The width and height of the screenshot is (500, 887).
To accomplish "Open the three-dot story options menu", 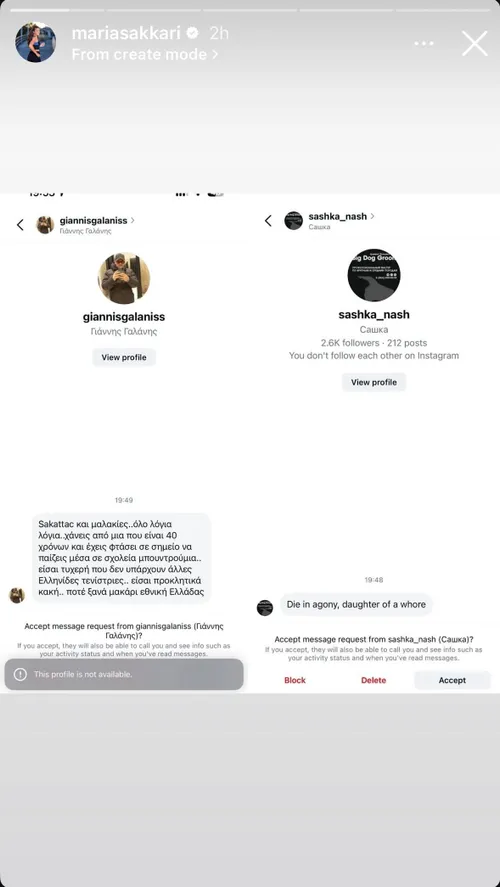I will click(x=424, y=44).
